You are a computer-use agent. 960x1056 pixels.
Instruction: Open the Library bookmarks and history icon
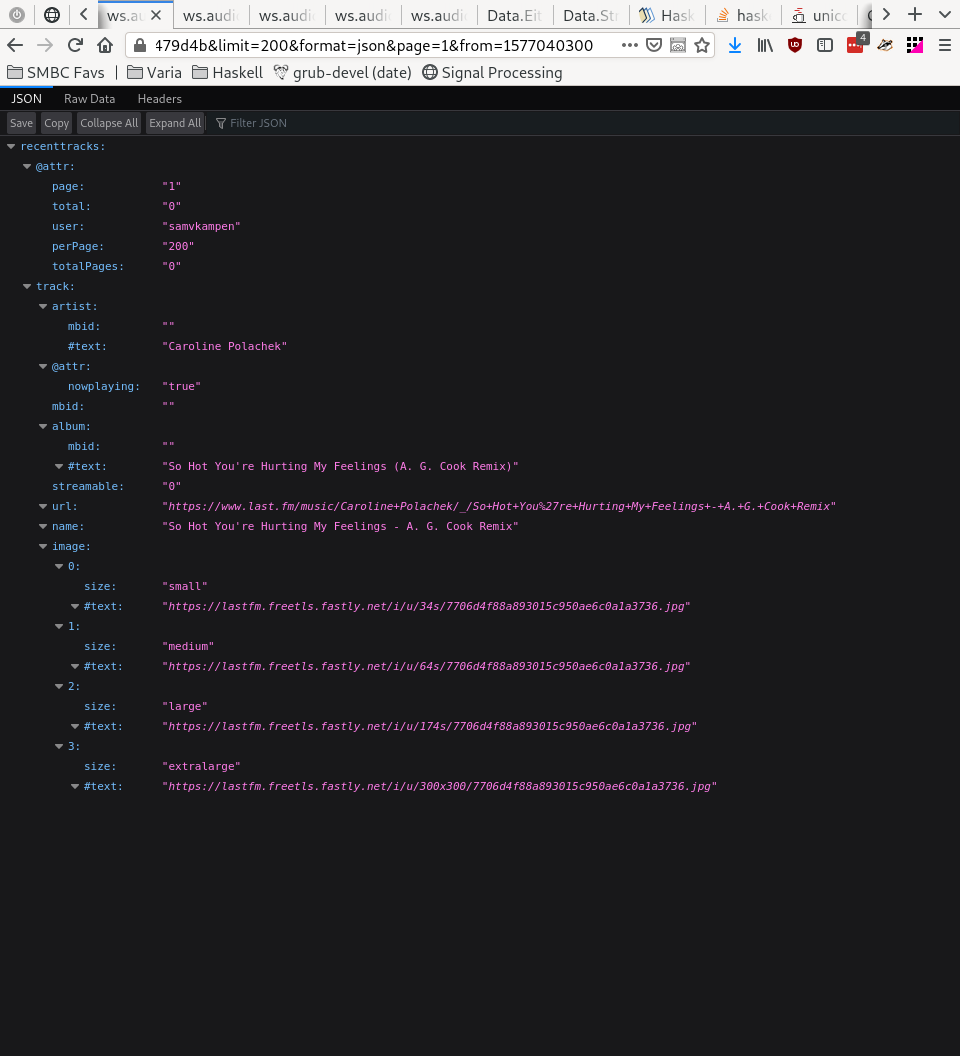[765, 45]
